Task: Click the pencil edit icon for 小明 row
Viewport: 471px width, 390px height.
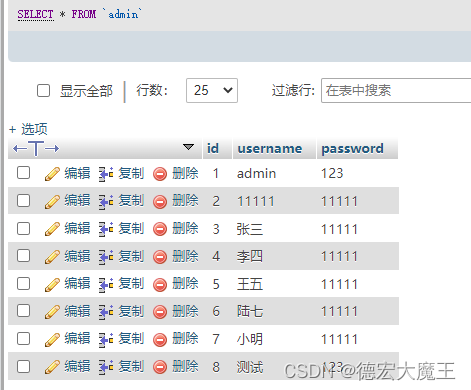Action: (52, 339)
